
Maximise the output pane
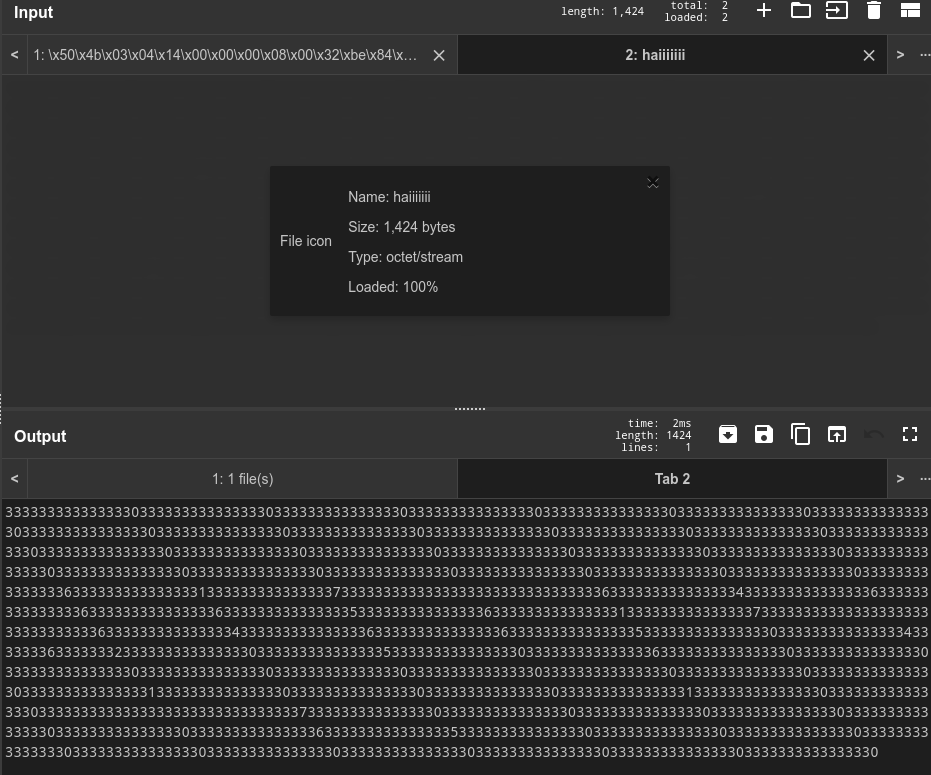(x=909, y=434)
